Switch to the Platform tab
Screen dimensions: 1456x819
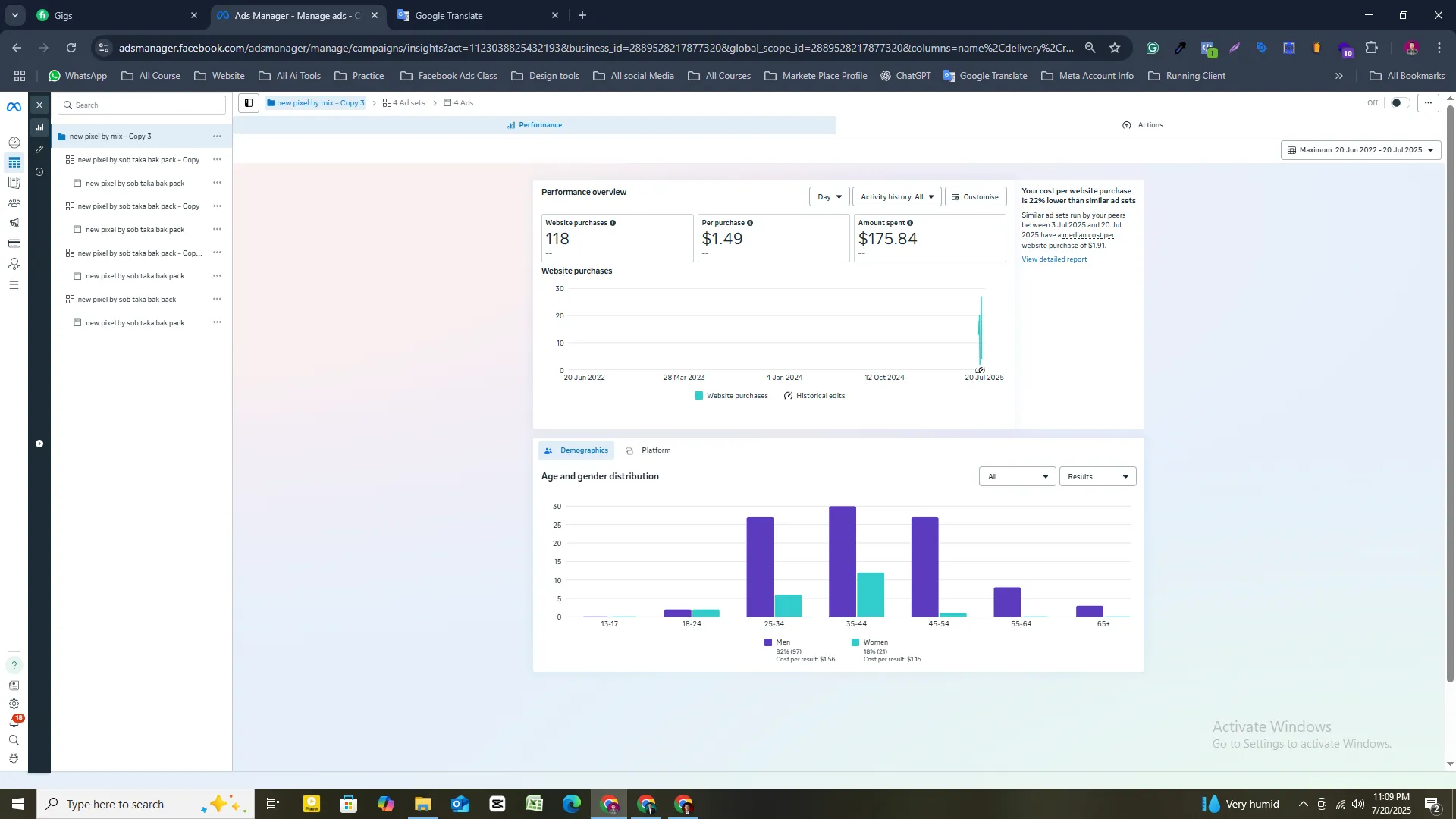649,450
